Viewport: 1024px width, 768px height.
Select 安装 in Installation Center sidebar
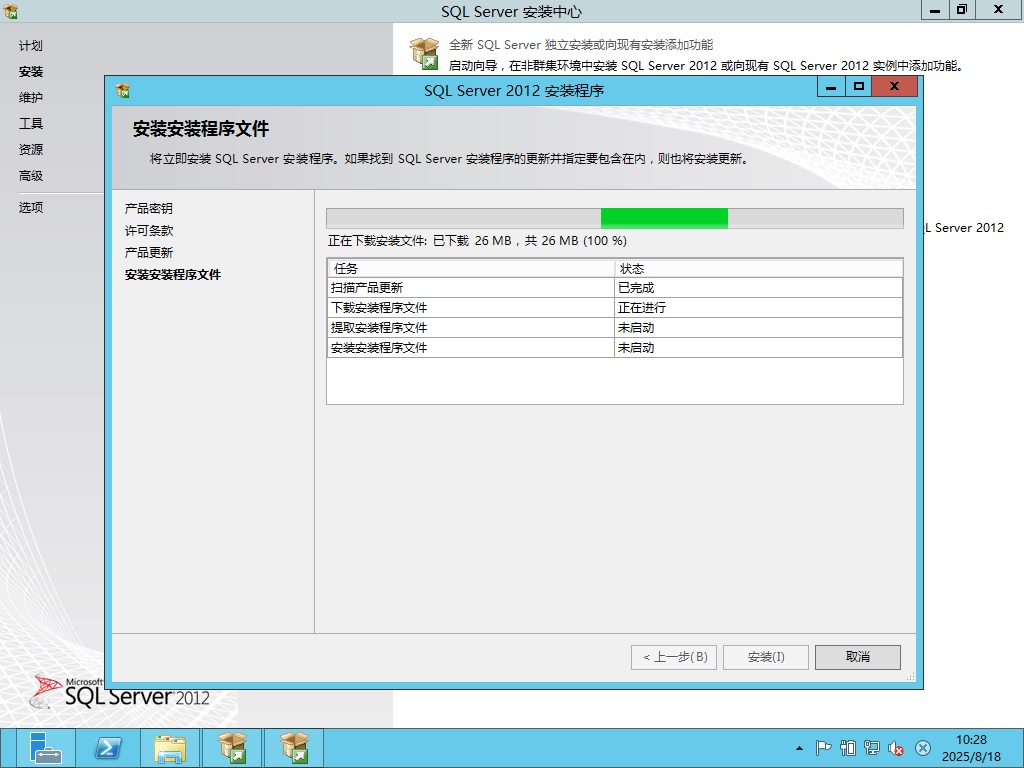tap(31, 72)
